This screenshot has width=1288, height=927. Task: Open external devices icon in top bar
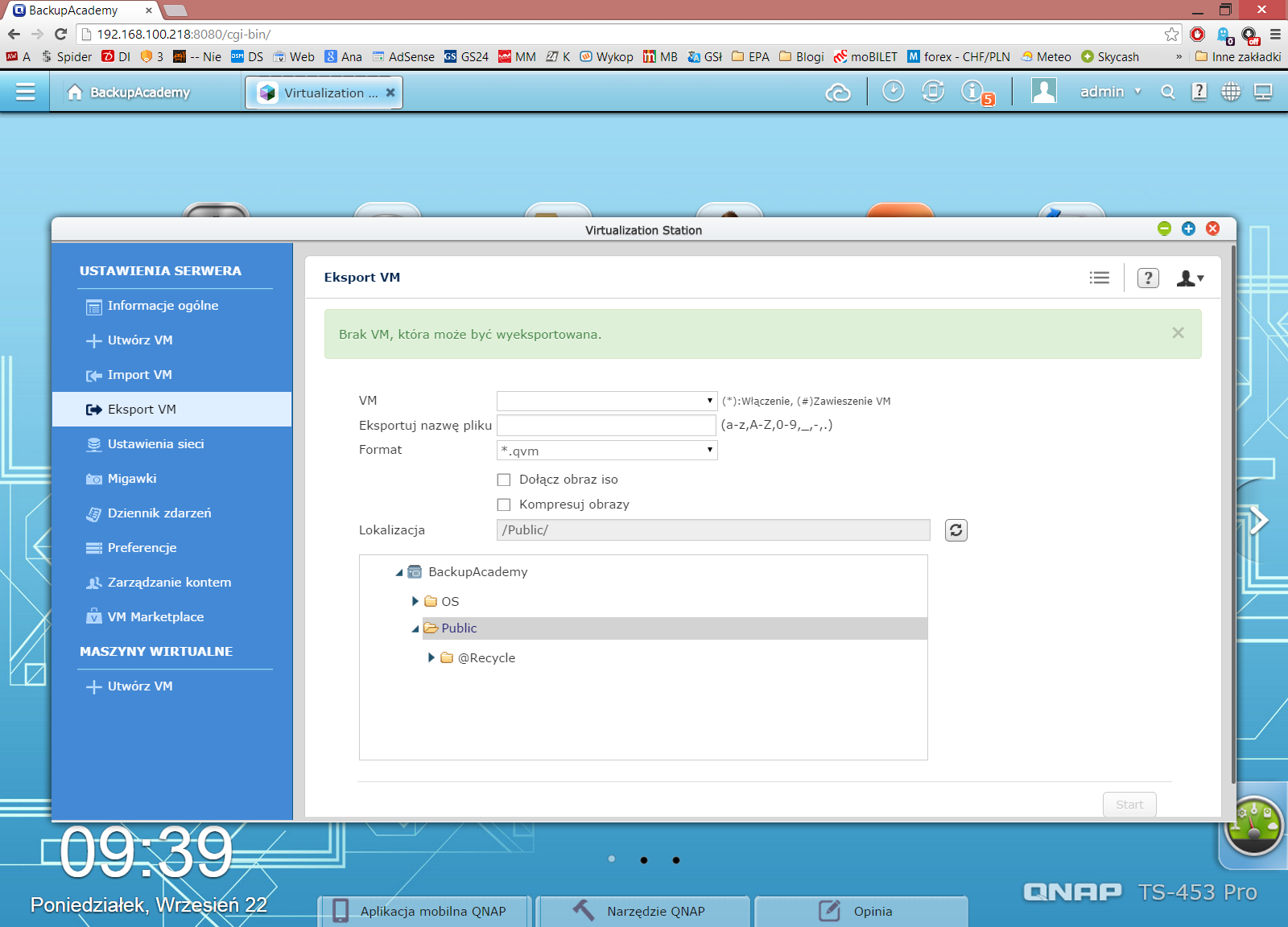point(933,92)
